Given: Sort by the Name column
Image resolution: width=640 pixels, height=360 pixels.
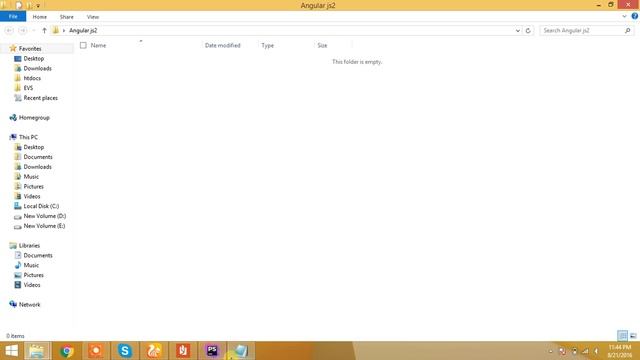Looking at the screenshot, I should (x=98, y=45).
